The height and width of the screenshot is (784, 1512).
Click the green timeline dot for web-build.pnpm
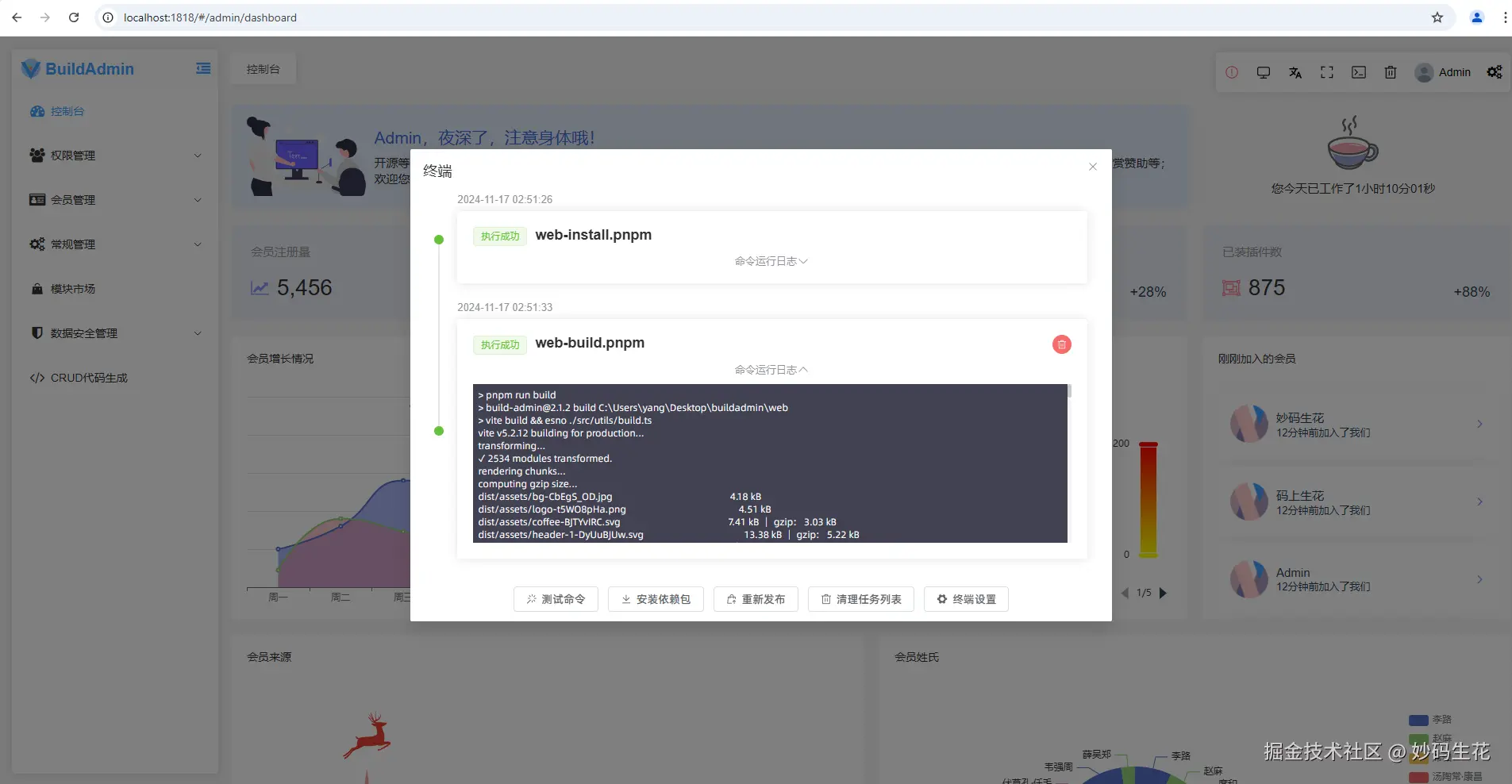pos(439,431)
